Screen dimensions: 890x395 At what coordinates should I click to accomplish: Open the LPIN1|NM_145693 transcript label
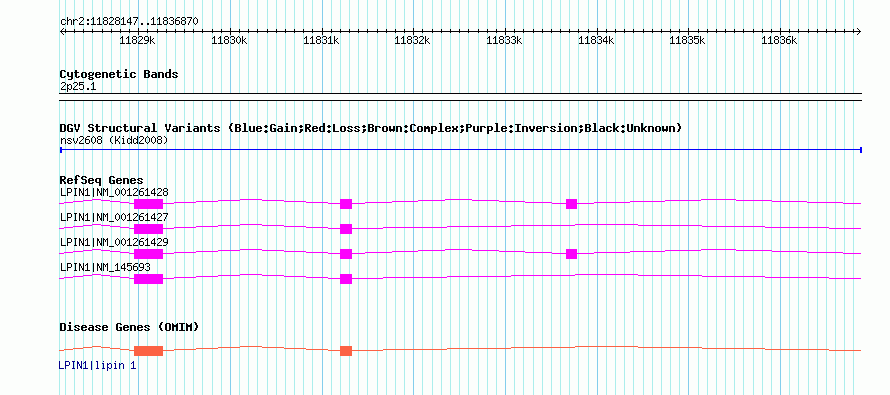click(105, 267)
